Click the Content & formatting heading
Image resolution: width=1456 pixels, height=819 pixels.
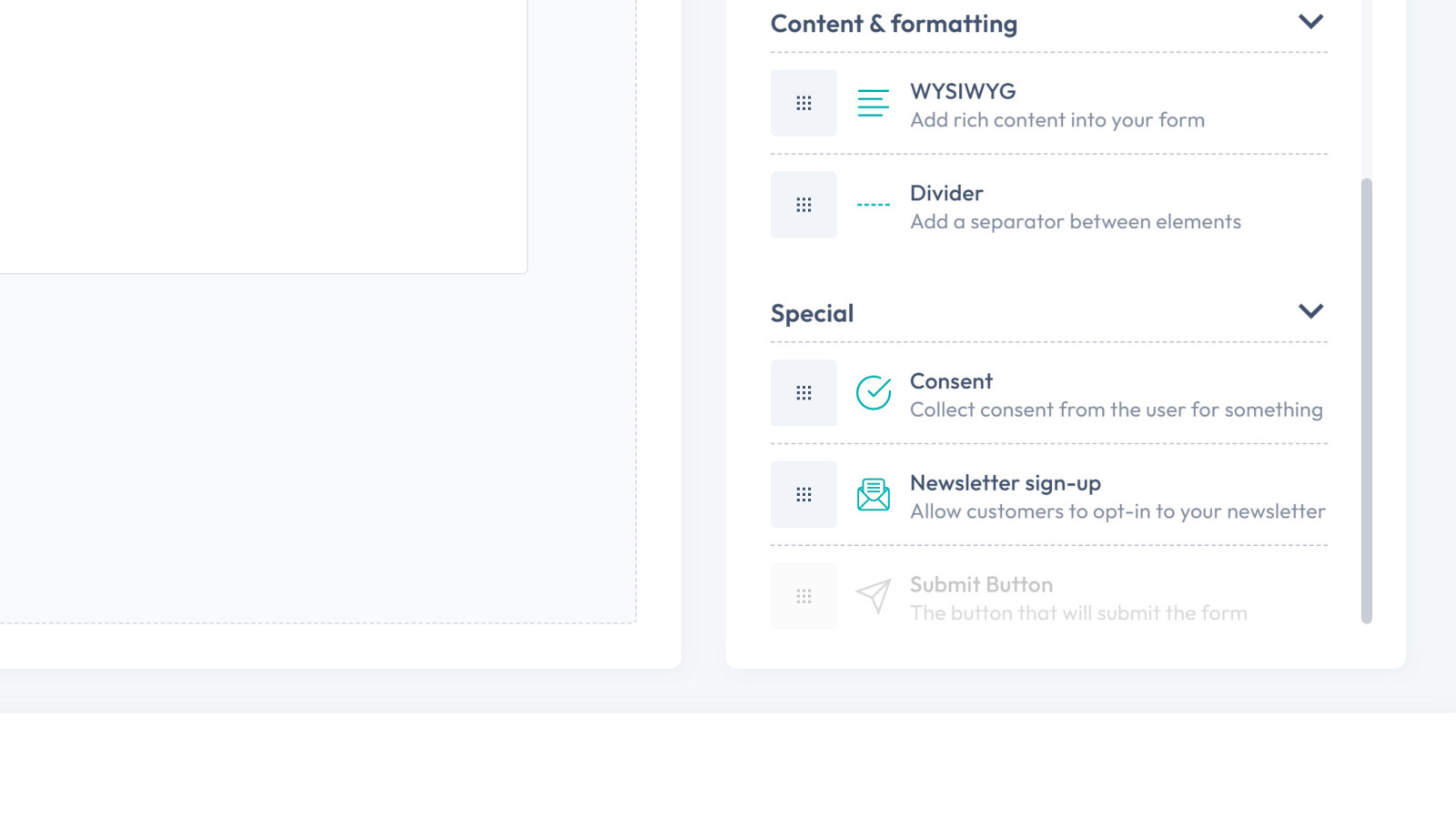coord(894,24)
